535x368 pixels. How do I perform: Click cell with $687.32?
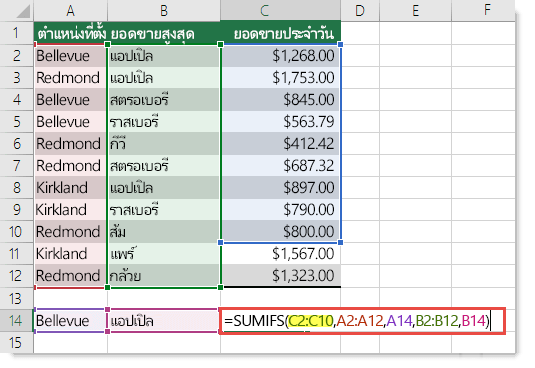coord(280,166)
